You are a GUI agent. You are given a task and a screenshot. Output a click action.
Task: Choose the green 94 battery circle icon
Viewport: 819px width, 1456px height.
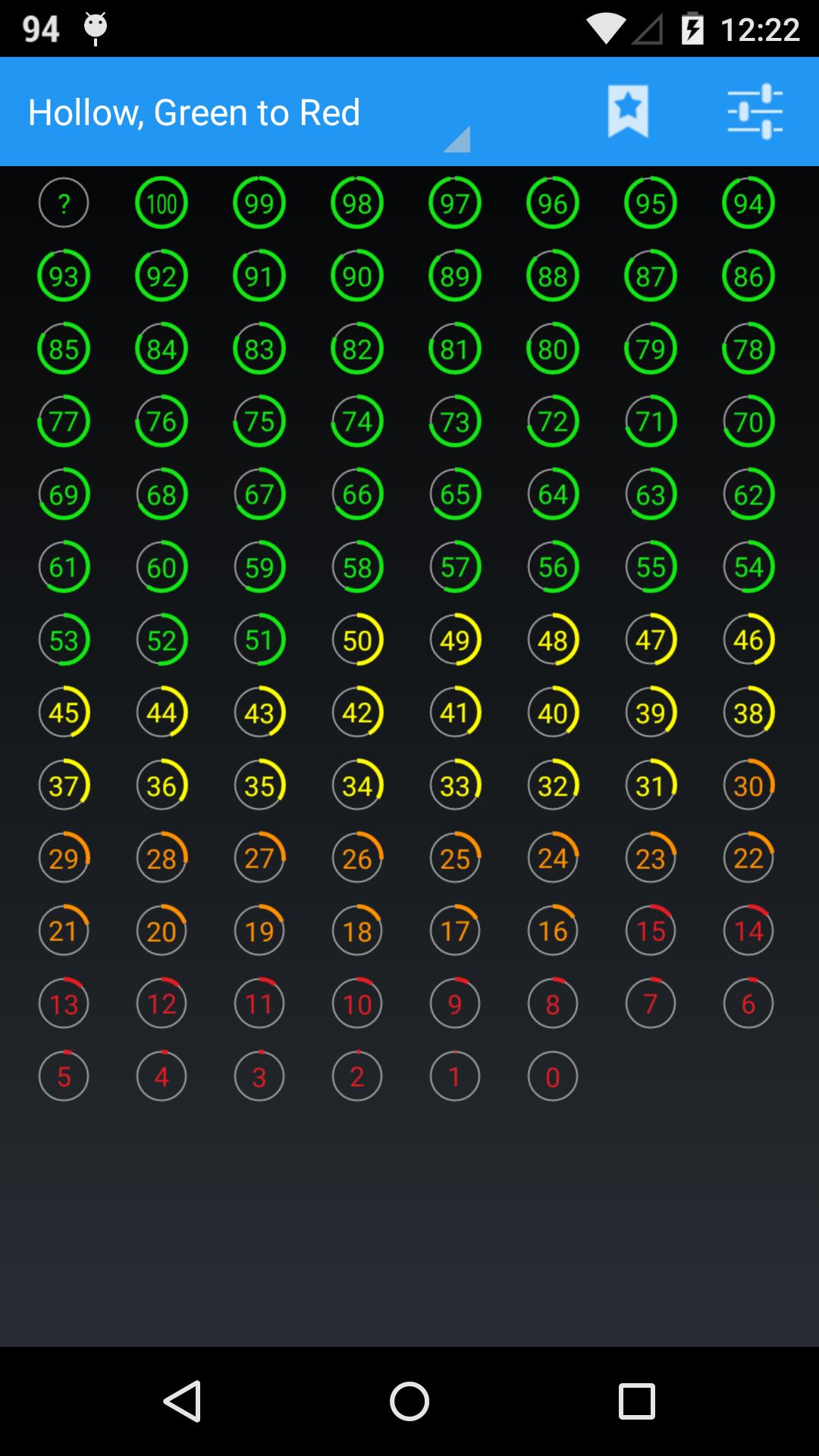point(748,203)
